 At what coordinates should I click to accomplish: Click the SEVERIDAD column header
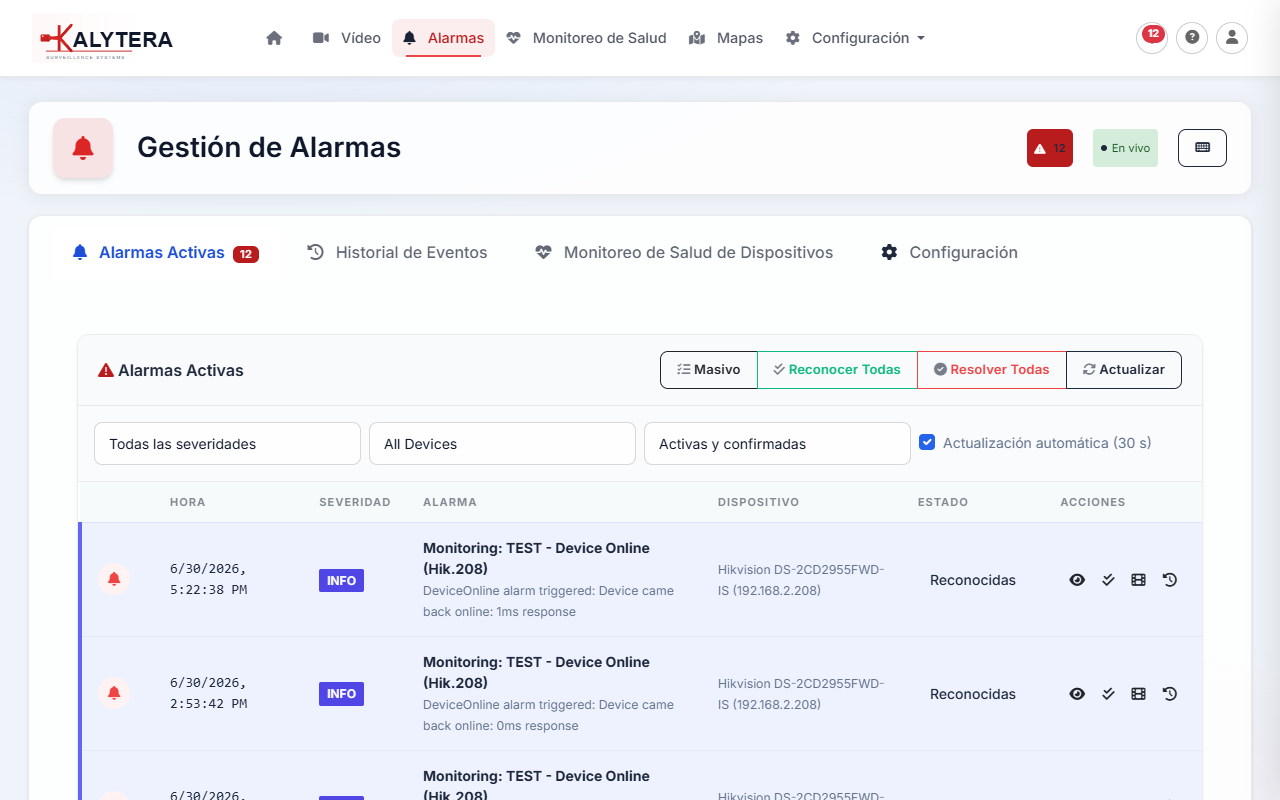(355, 502)
